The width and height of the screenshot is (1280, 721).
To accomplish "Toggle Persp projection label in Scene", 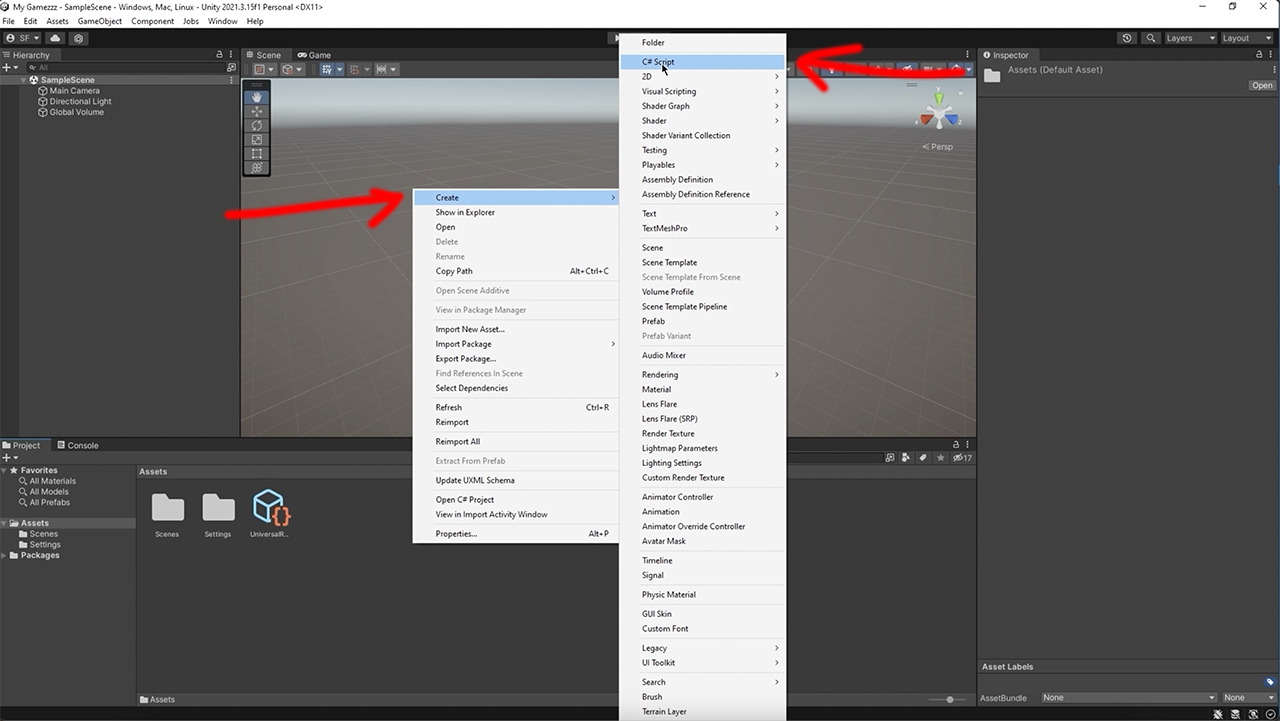I will click(938, 147).
